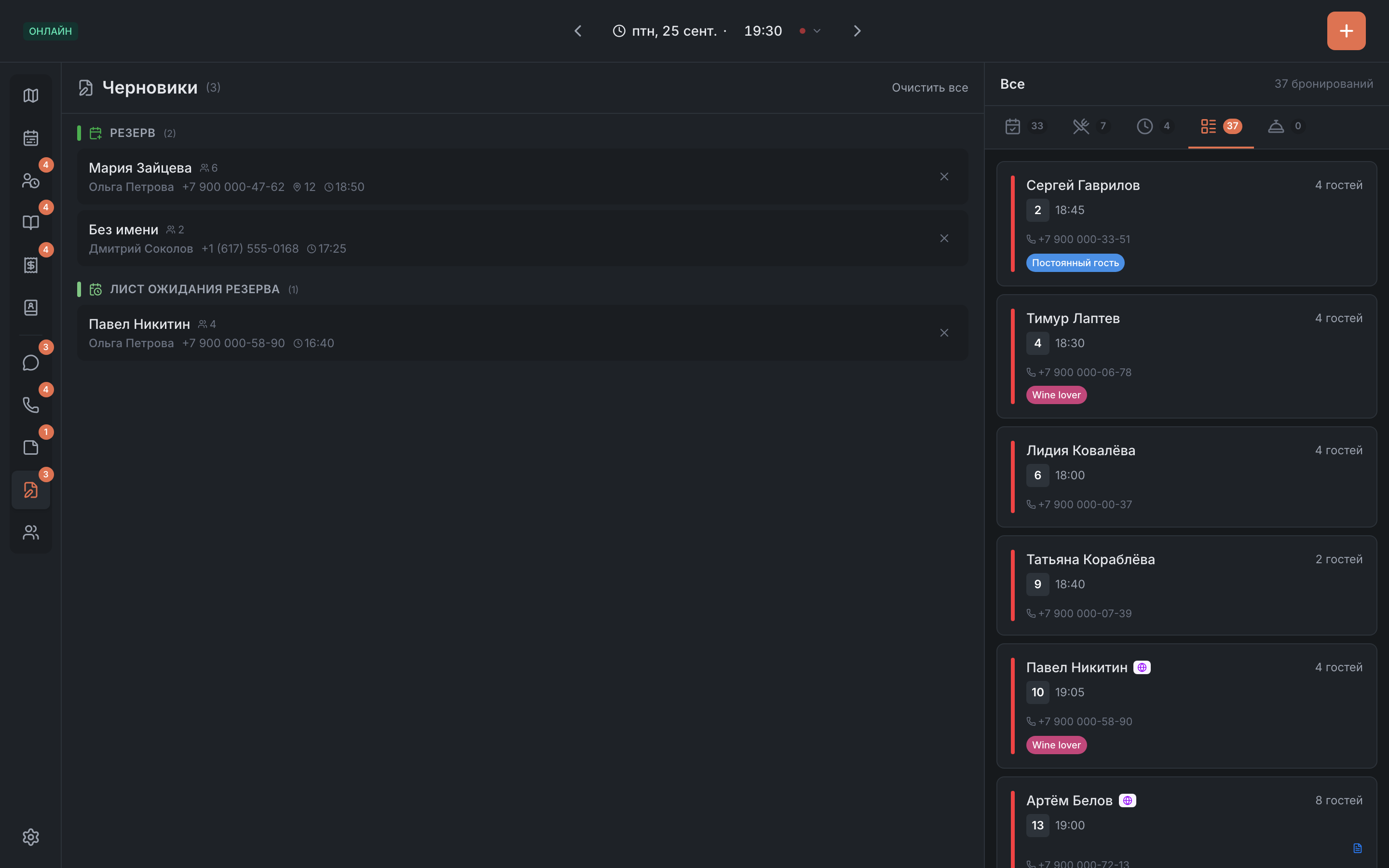Click phone number +7 900 000-33-51
1389x868 pixels.
[x=1084, y=239]
